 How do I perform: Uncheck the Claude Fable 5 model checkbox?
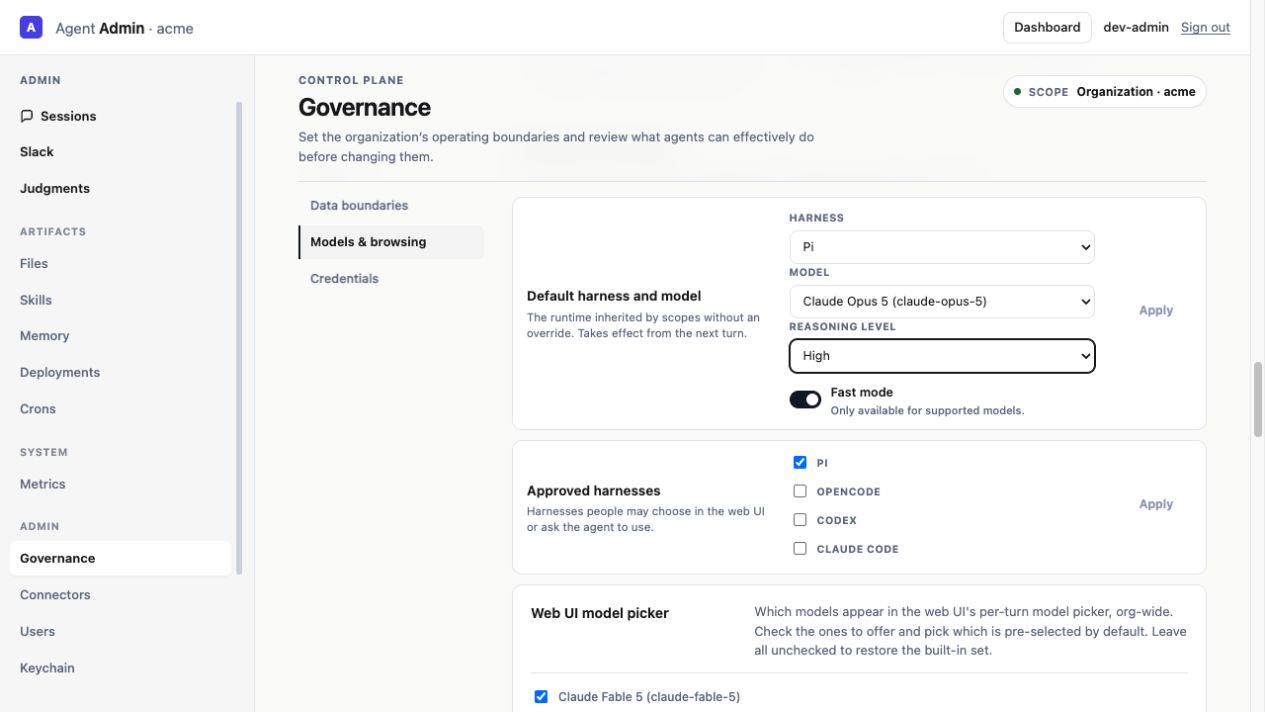541,697
